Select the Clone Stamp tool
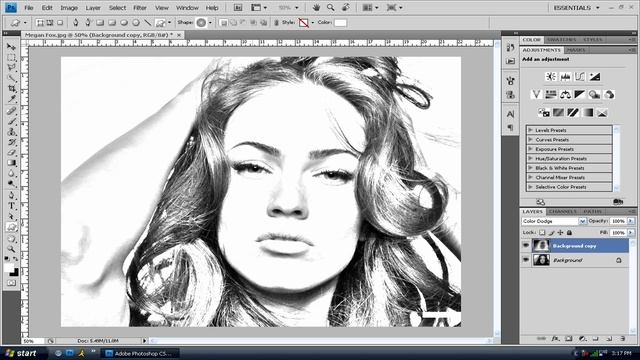Screen dimensions: 640x360 click(x=11, y=132)
